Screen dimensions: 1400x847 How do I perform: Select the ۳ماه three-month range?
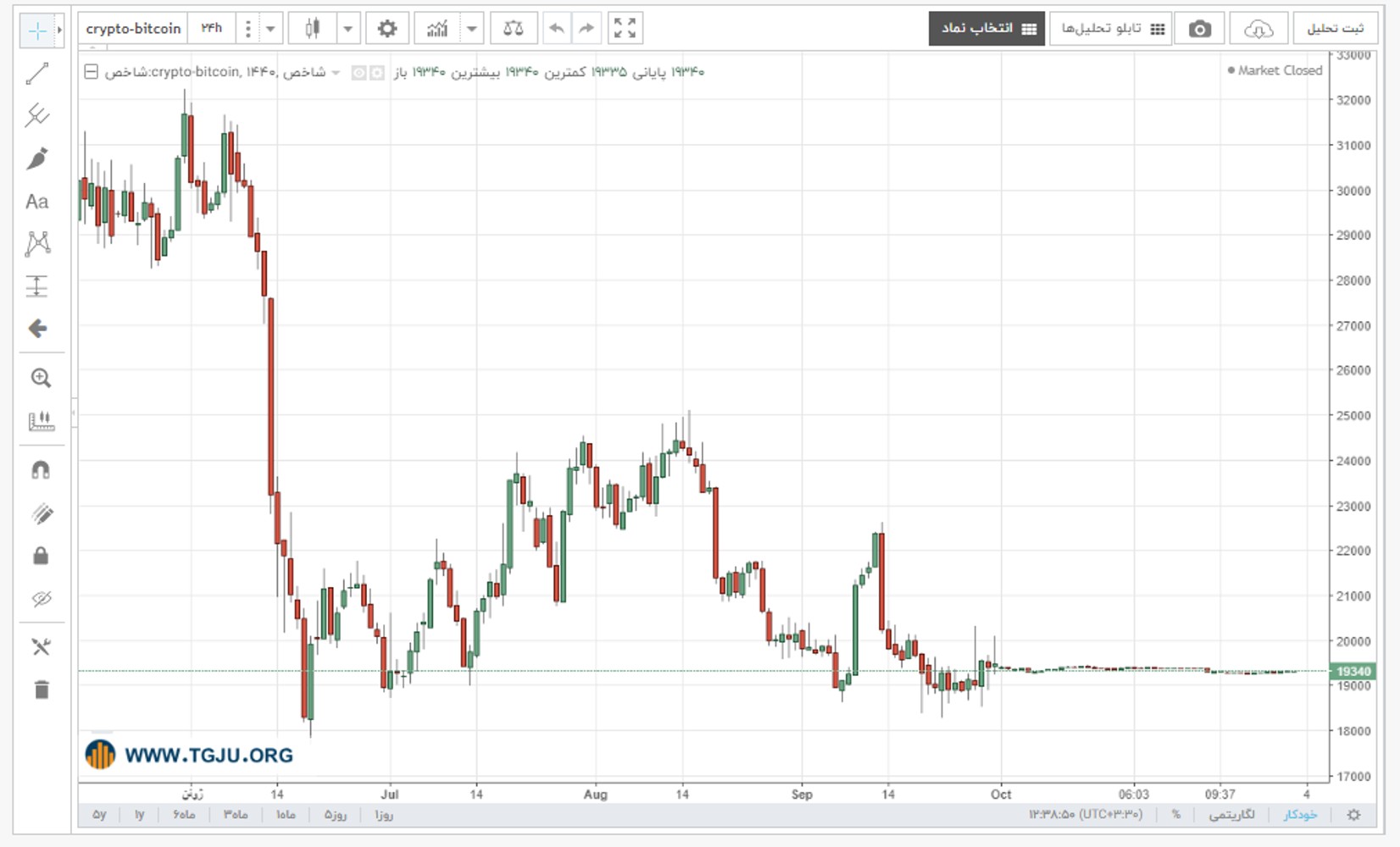236,815
